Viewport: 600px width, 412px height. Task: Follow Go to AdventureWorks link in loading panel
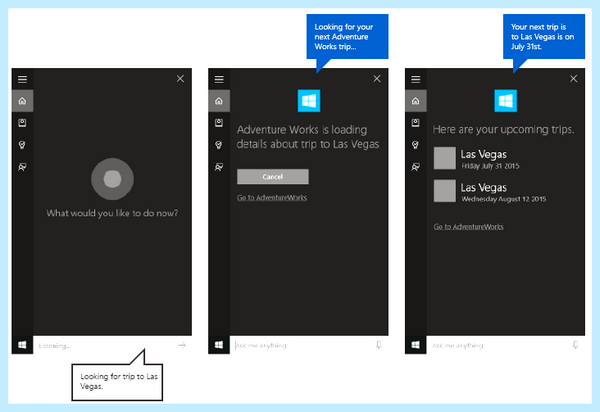tap(272, 198)
